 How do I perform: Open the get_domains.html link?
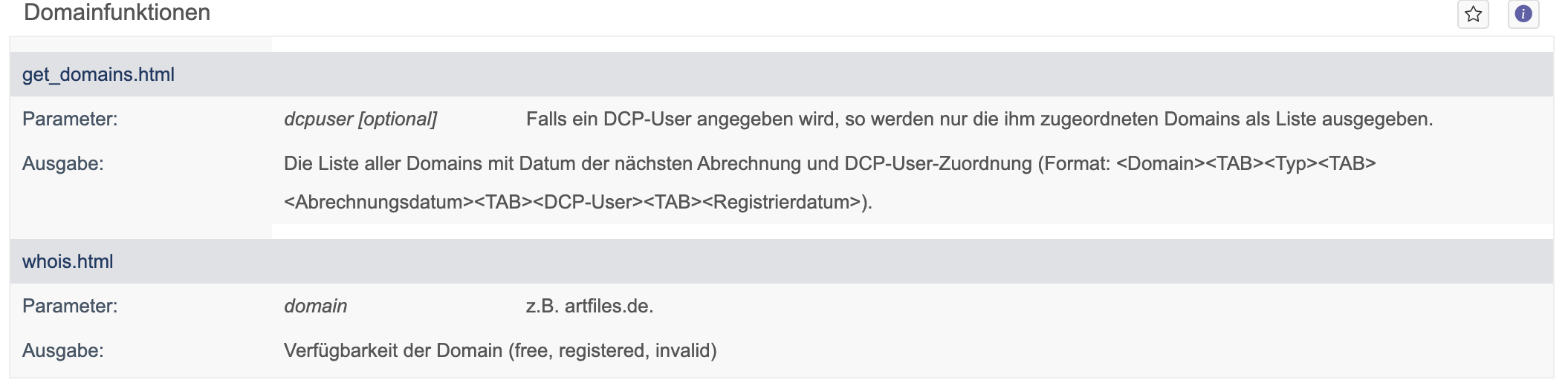[x=98, y=74]
